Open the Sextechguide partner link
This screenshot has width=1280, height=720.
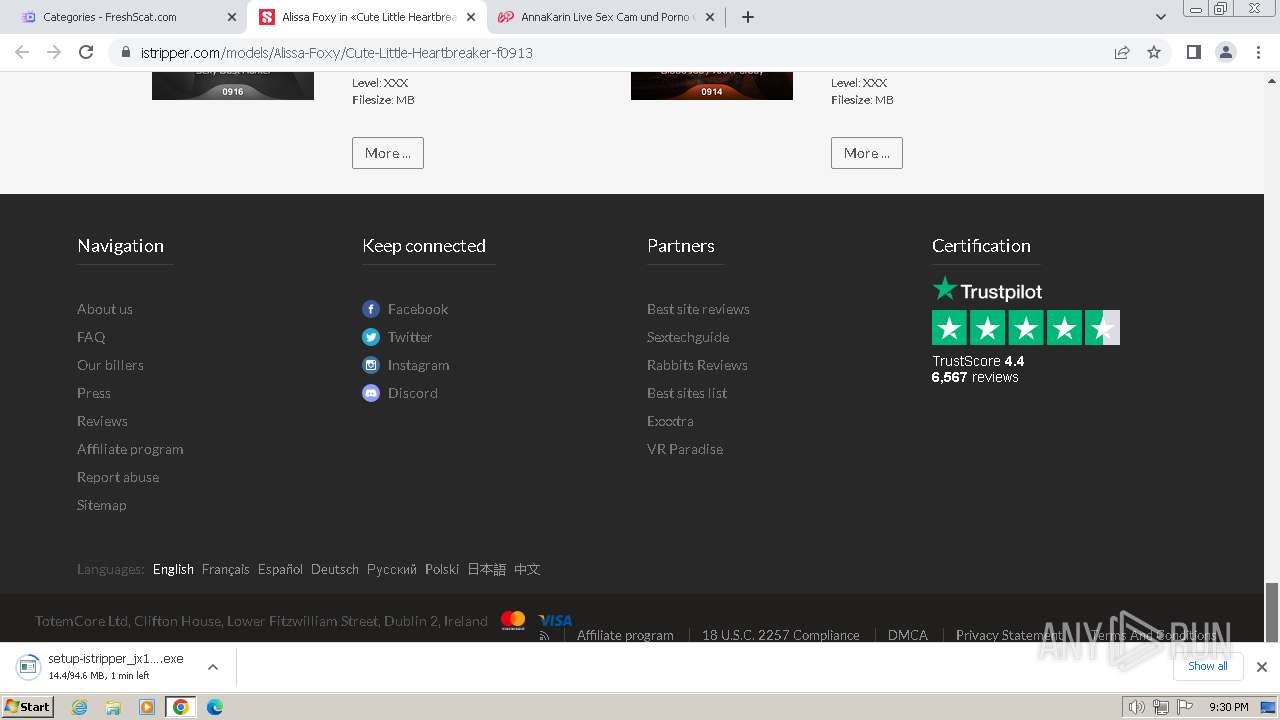(x=688, y=337)
